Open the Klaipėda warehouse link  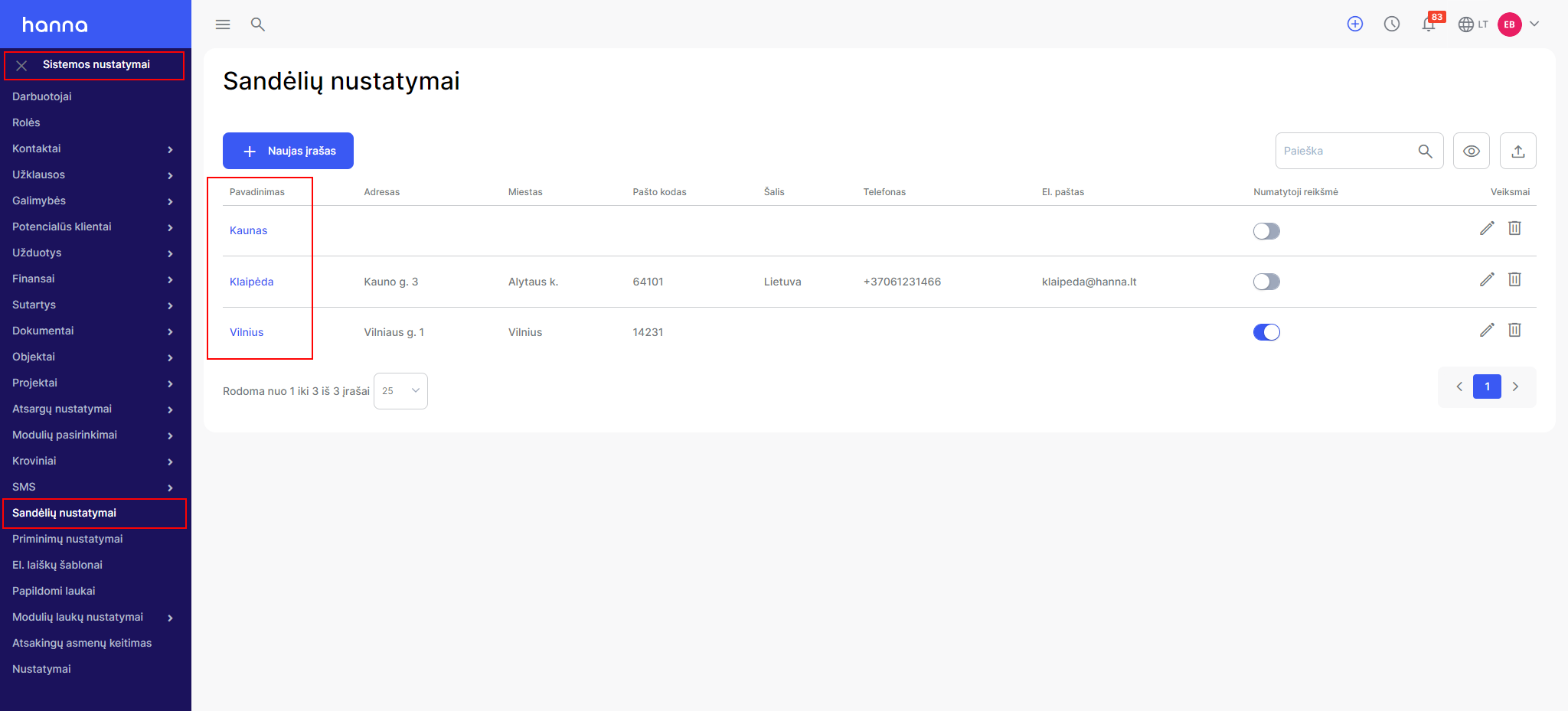pyautogui.click(x=251, y=282)
